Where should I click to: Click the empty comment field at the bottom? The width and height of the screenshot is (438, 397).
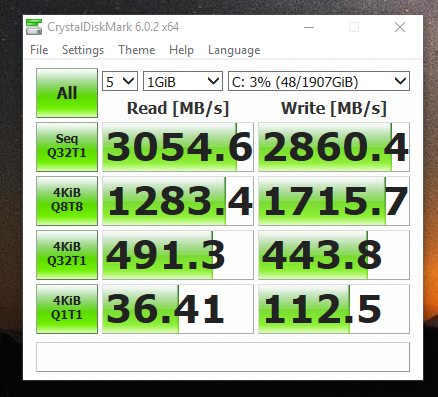pos(223,357)
